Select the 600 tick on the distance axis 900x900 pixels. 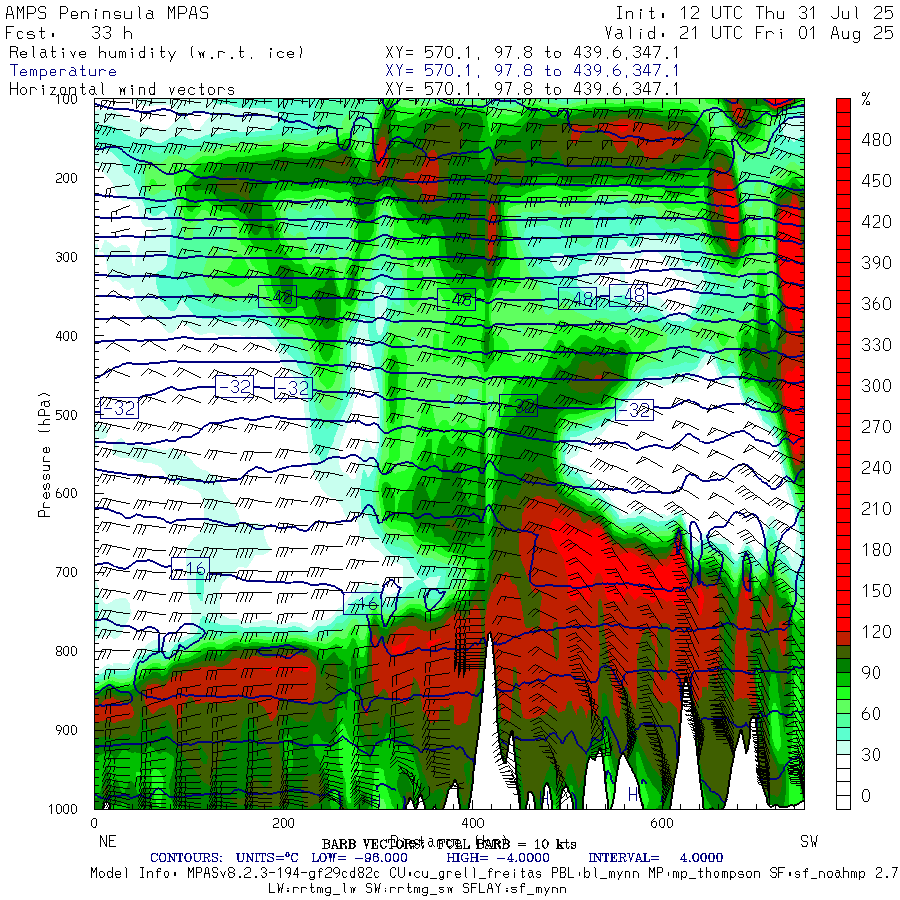click(661, 823)
